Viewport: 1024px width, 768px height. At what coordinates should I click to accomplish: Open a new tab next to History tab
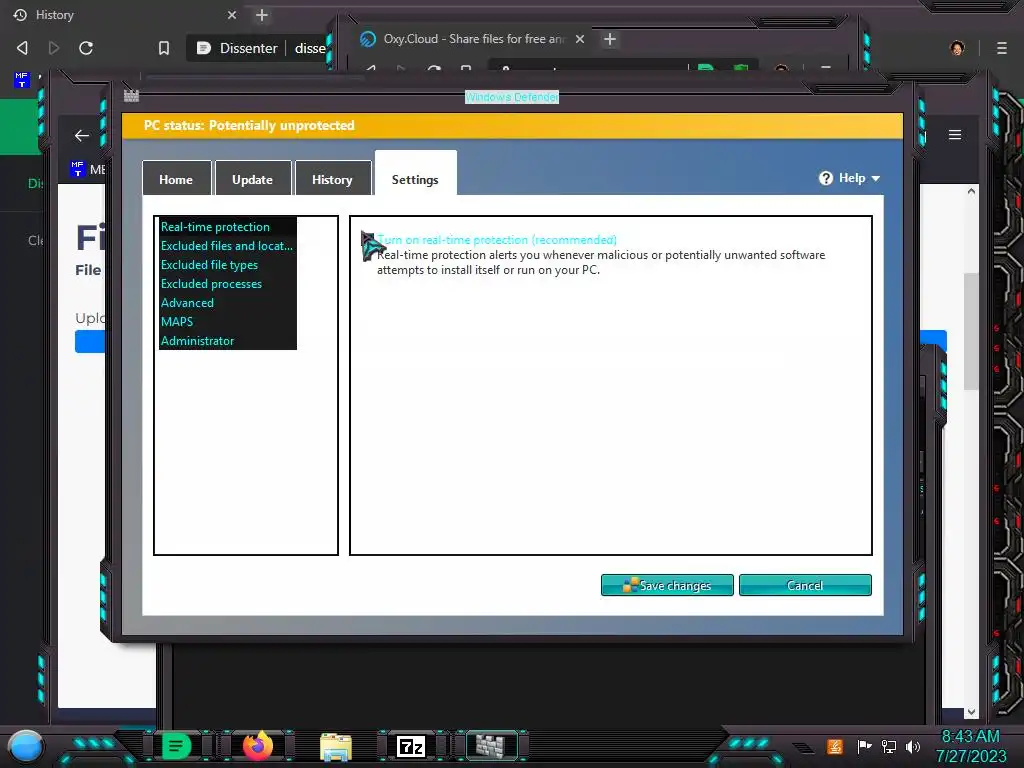click(262, 15)
